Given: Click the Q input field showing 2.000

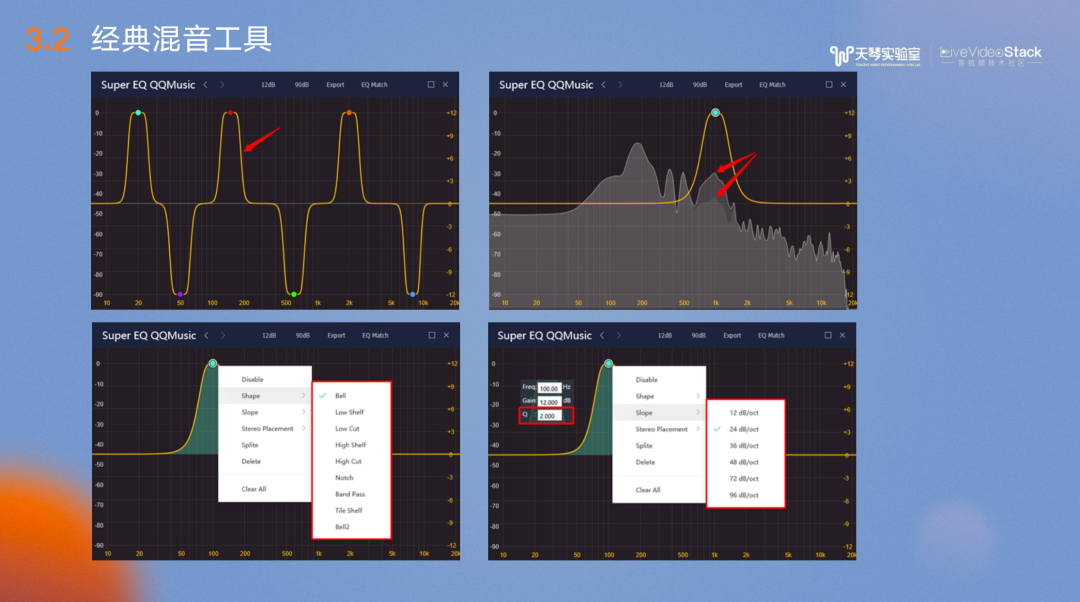Looking at the screenshot, I should pyautogui.click(x=549, y=415).
